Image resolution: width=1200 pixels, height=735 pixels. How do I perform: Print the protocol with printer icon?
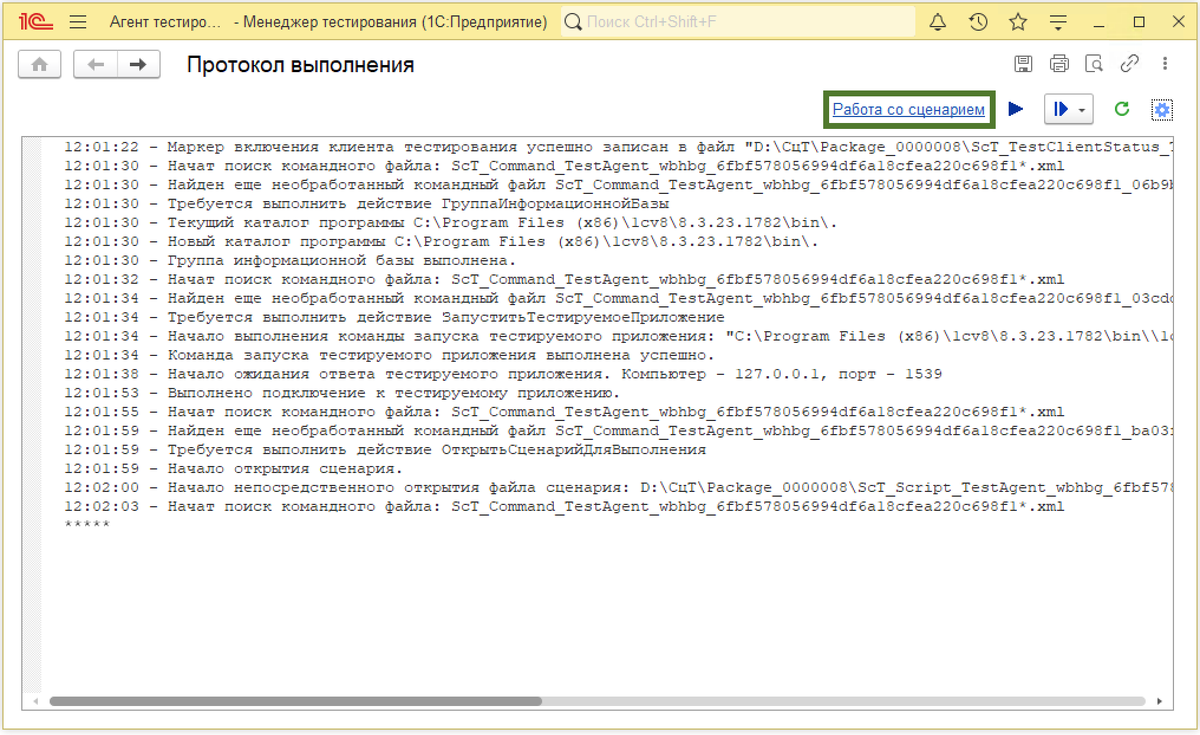[x=1059, y=64]
